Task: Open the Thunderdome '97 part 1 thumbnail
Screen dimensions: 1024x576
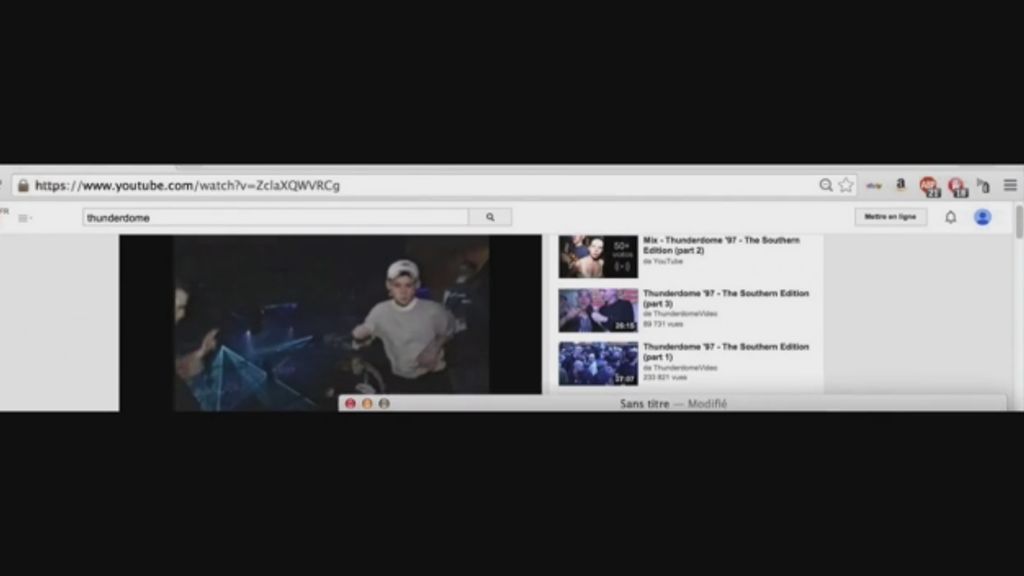Action: coord(598,364)
